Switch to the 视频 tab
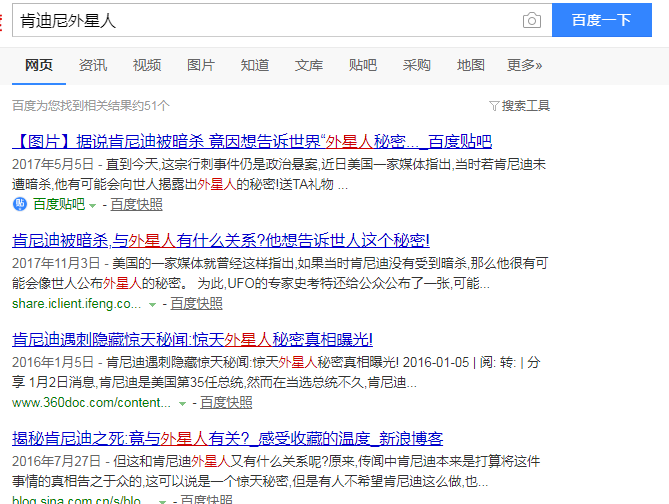This screenshot has height=504, width=669. [147, 65]
